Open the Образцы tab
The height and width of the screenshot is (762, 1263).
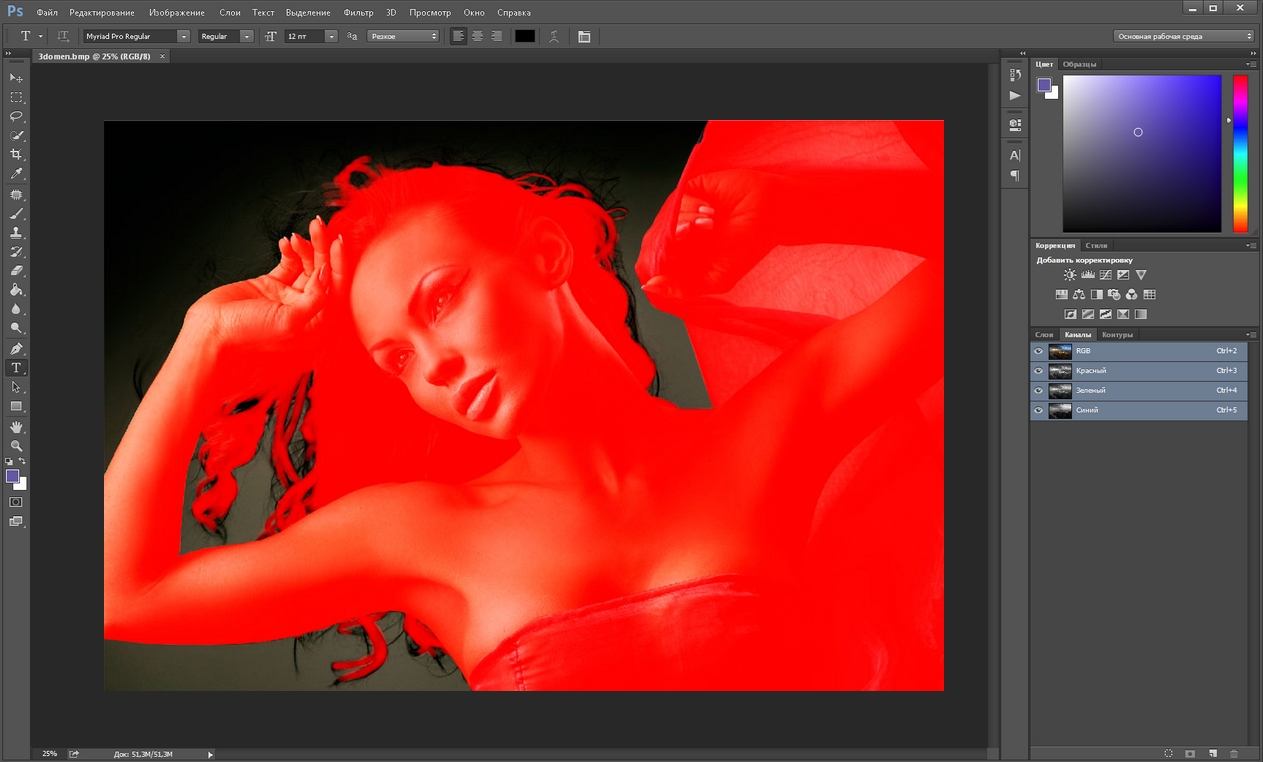tap(1079, 64)
